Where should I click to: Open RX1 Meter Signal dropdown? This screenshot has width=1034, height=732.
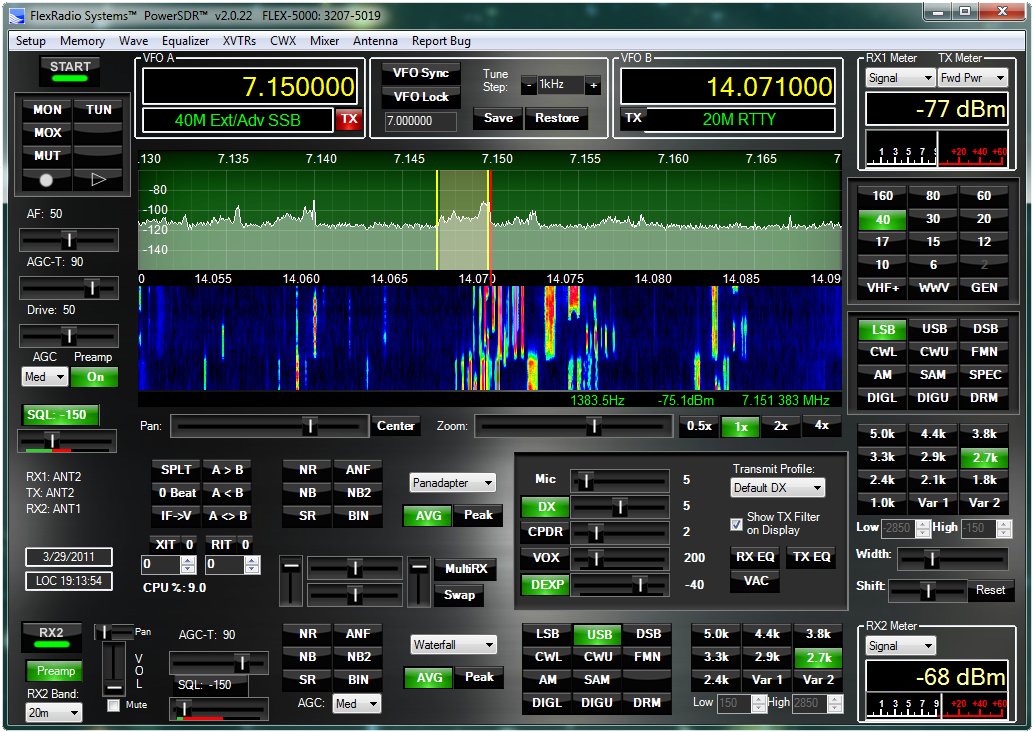[899, 78]
